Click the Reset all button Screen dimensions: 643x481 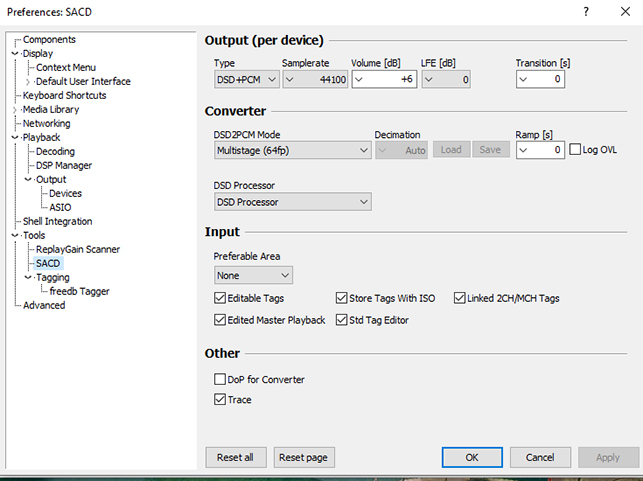[x=235, y=457]
